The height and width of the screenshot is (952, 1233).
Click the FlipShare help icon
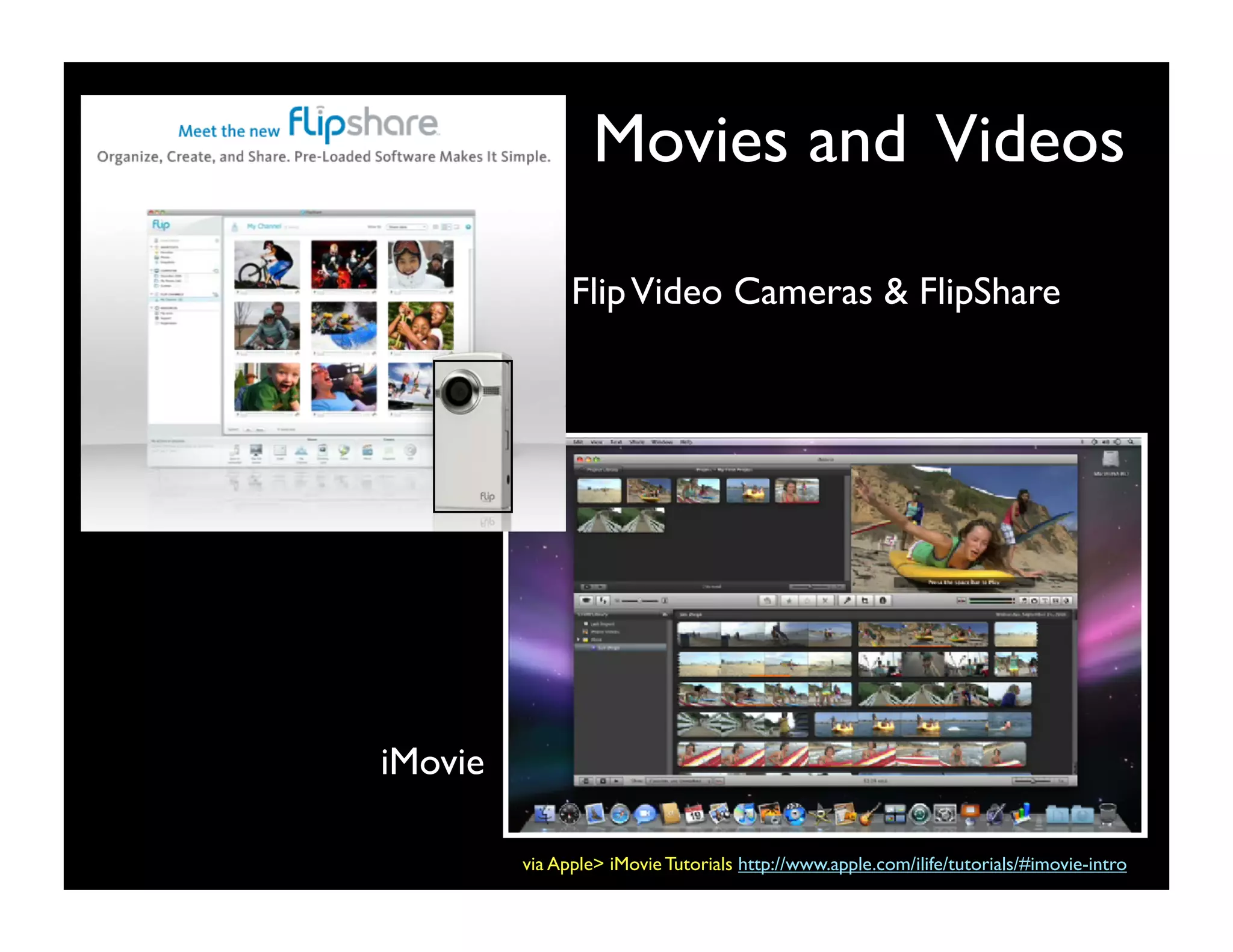click(468, 227)
